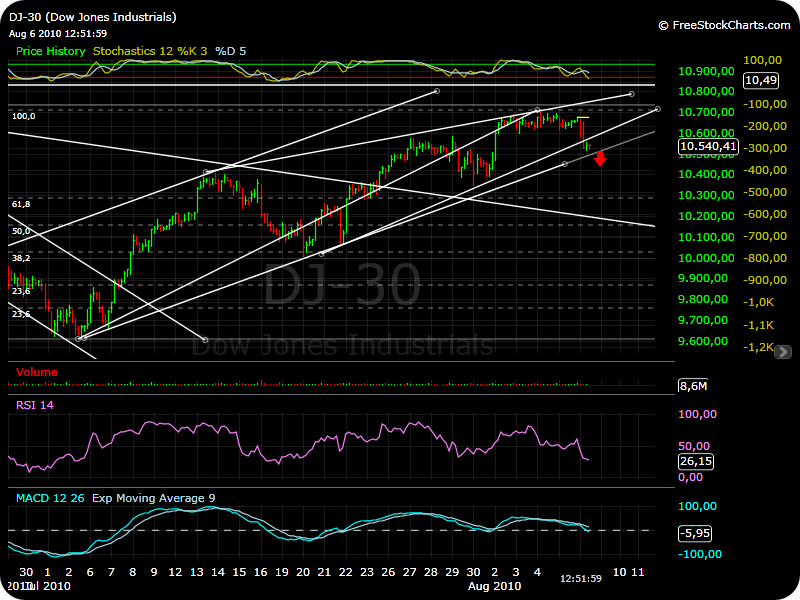Click the 10.300,00 price axis label
Image resolution: width=800 pixels, height=600 pixels.
pyautogui.click(x=706, y=195)
